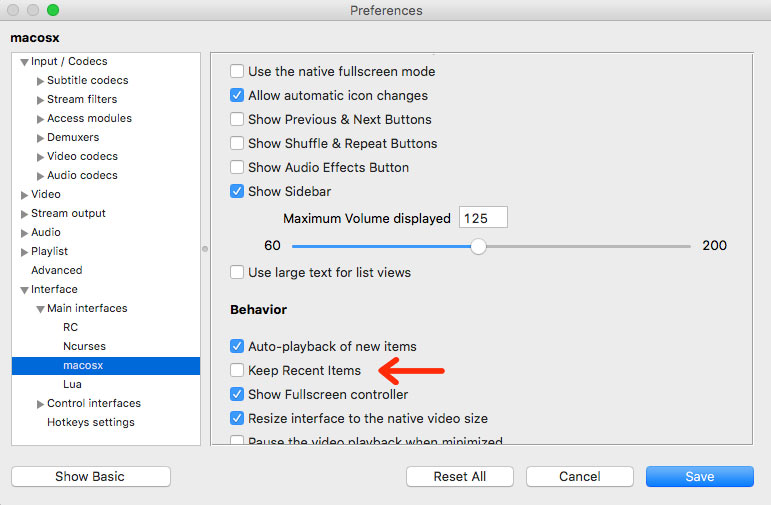Viewport: 771px width, 505px height.
Task: Uncheck Show Fullscreen controller
Action: (237, 394)
